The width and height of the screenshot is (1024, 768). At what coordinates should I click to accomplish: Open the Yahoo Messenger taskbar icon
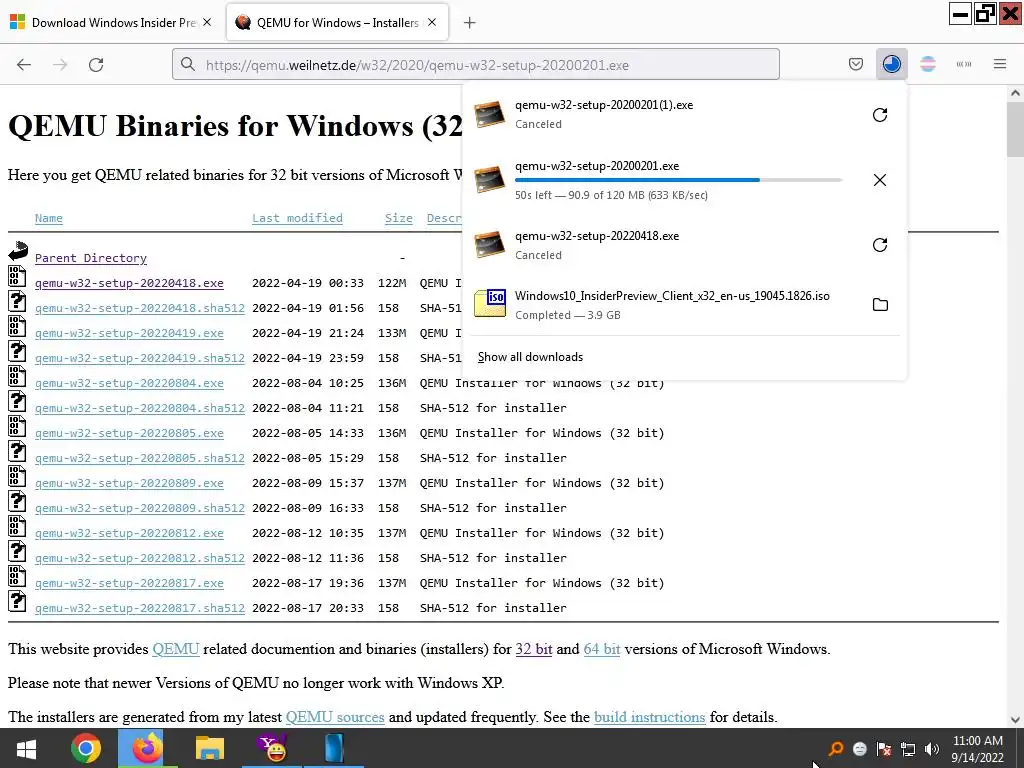pyautogui.click(x=272, y=748)
